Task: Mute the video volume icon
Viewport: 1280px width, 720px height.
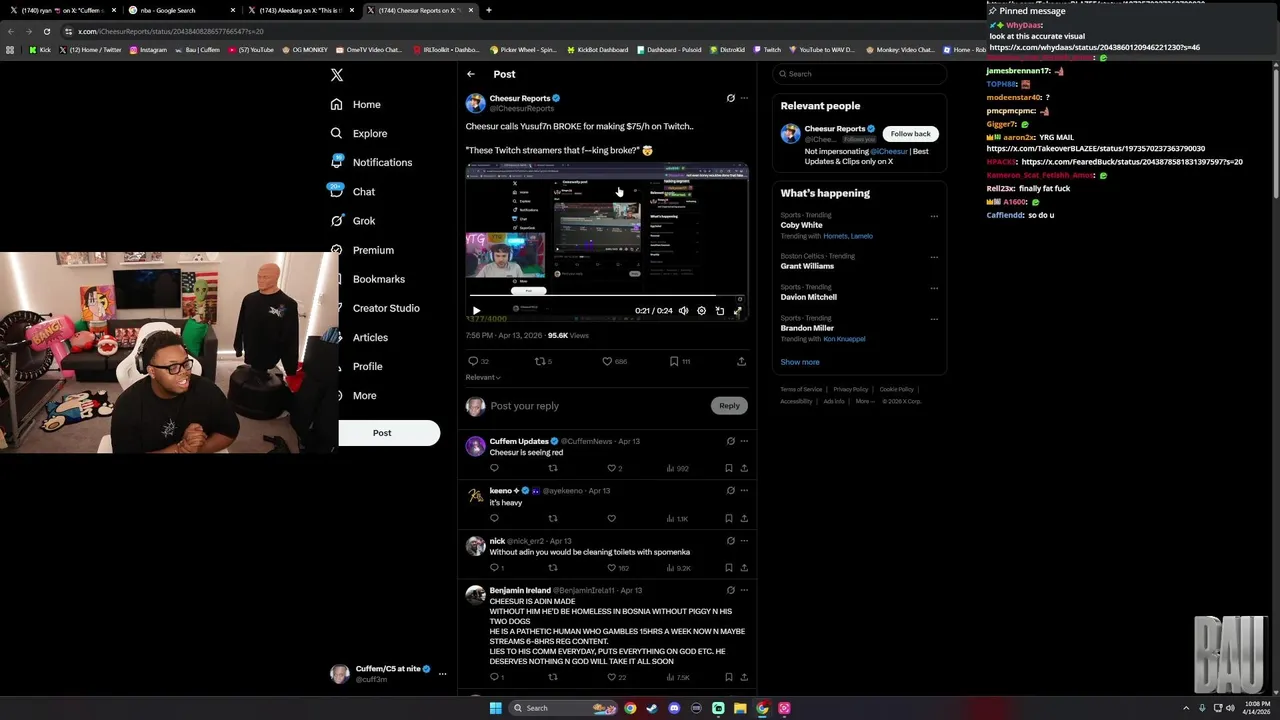Action: pyautogui.click(x=683, y=311)
